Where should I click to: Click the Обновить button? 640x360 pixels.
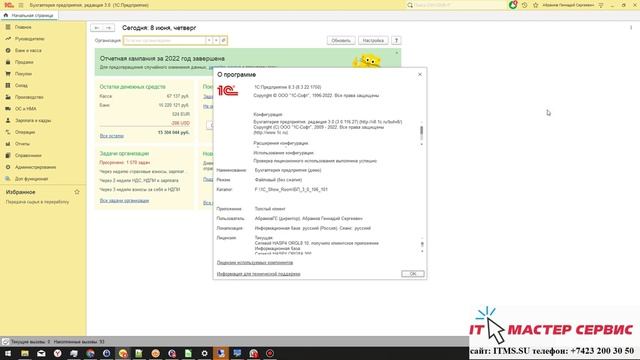point(341,40)
